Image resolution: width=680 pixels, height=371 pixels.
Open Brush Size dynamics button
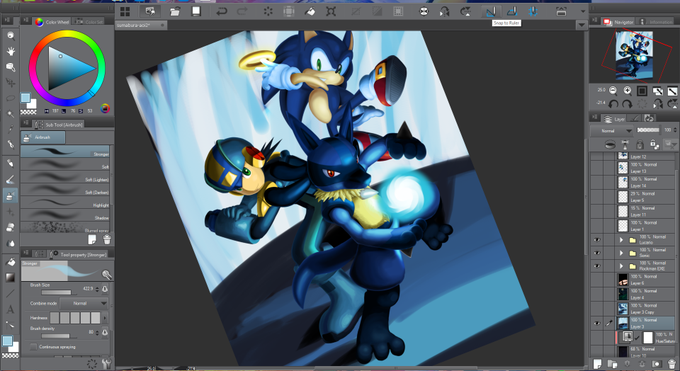tap(105, 289)
